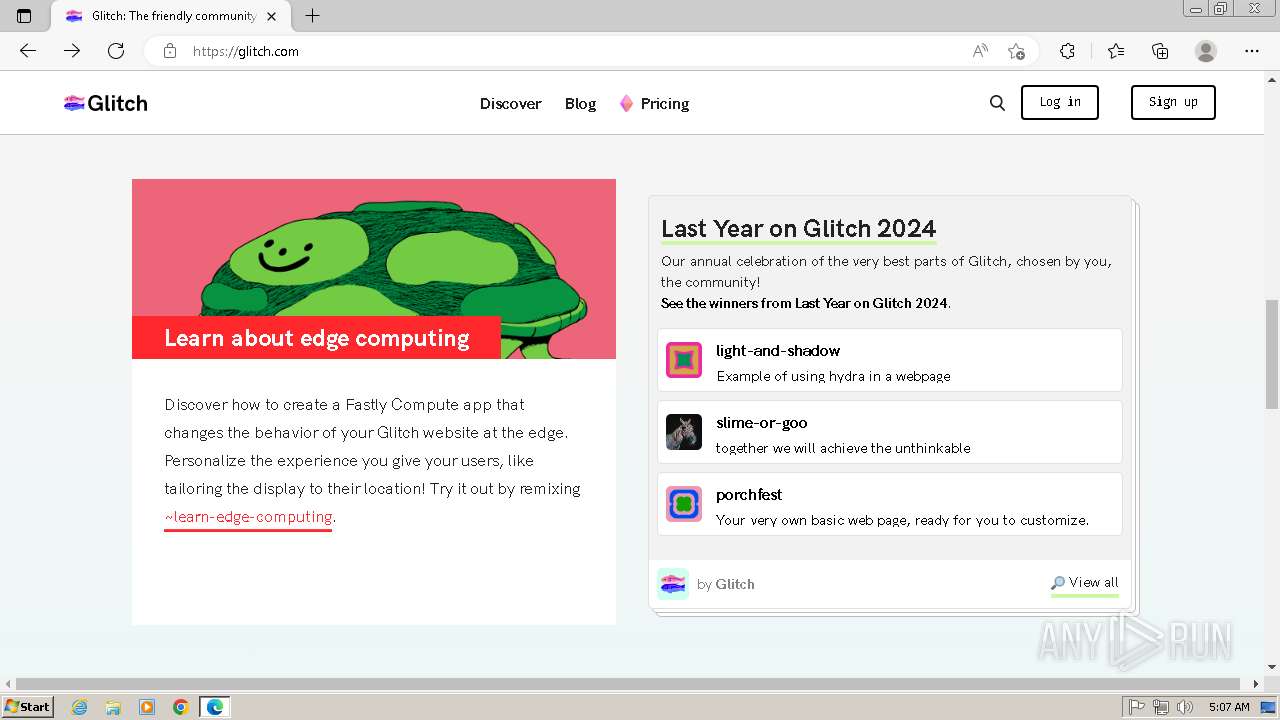Click the light-and-shadow project avatar
1280x720 pixels.
(x=684, y=360)
